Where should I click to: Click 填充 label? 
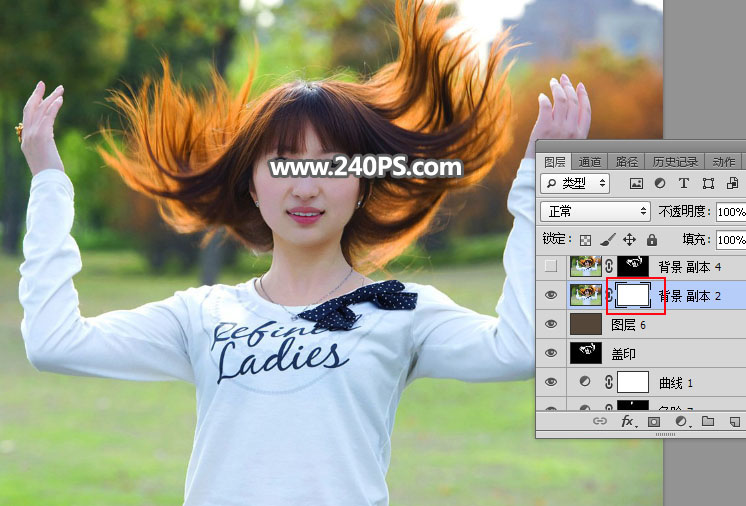pos(697,240)
